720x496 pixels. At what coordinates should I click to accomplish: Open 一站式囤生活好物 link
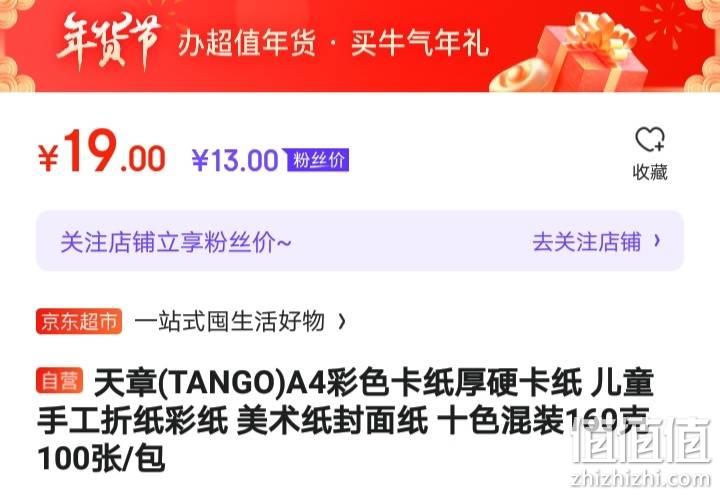click(x=230, y=321)
